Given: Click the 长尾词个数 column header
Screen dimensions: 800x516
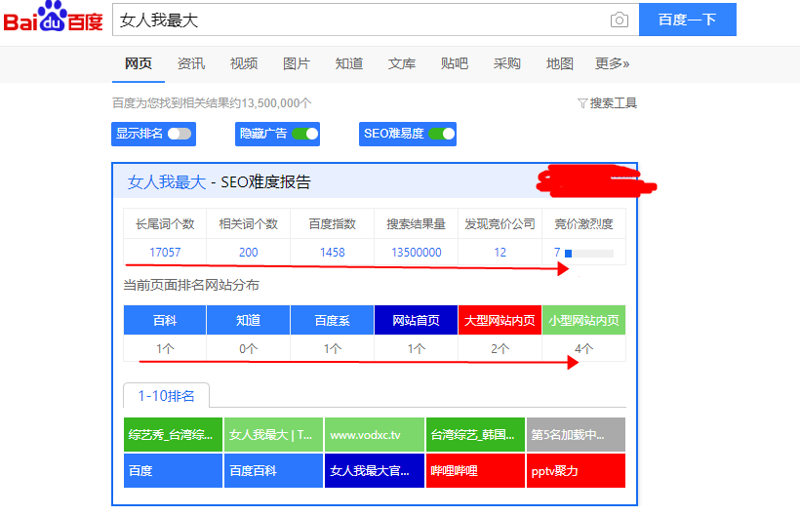Looking at the screenshot, I should coord(165,224).
